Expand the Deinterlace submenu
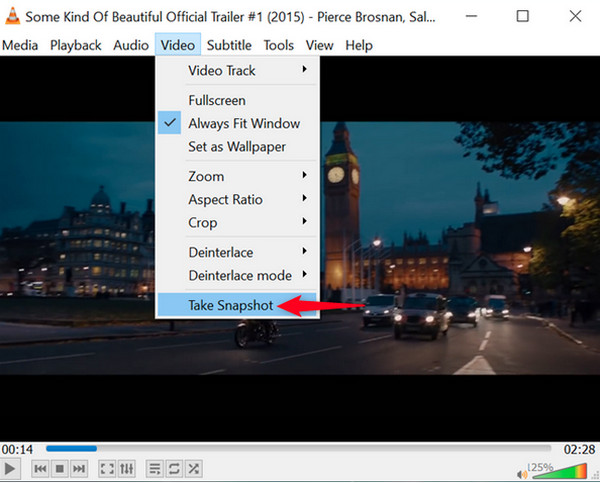Viewport: 600px width, 483px height. 237,252
